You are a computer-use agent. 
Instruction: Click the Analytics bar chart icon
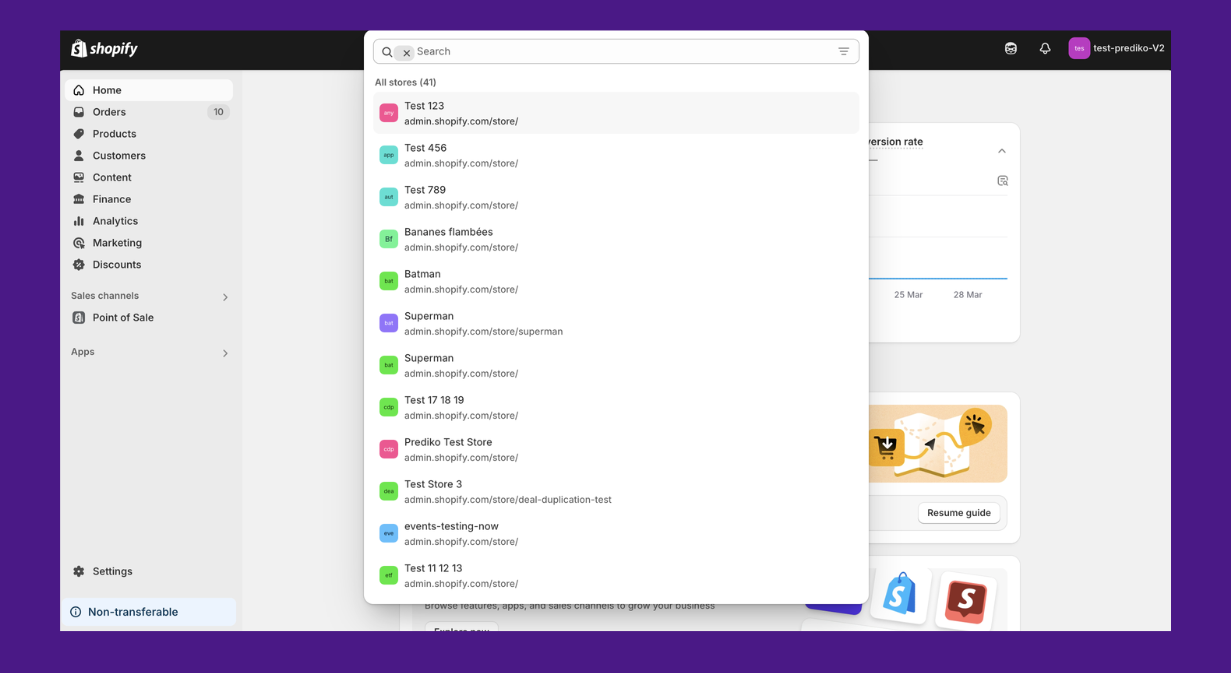[79, 221]
